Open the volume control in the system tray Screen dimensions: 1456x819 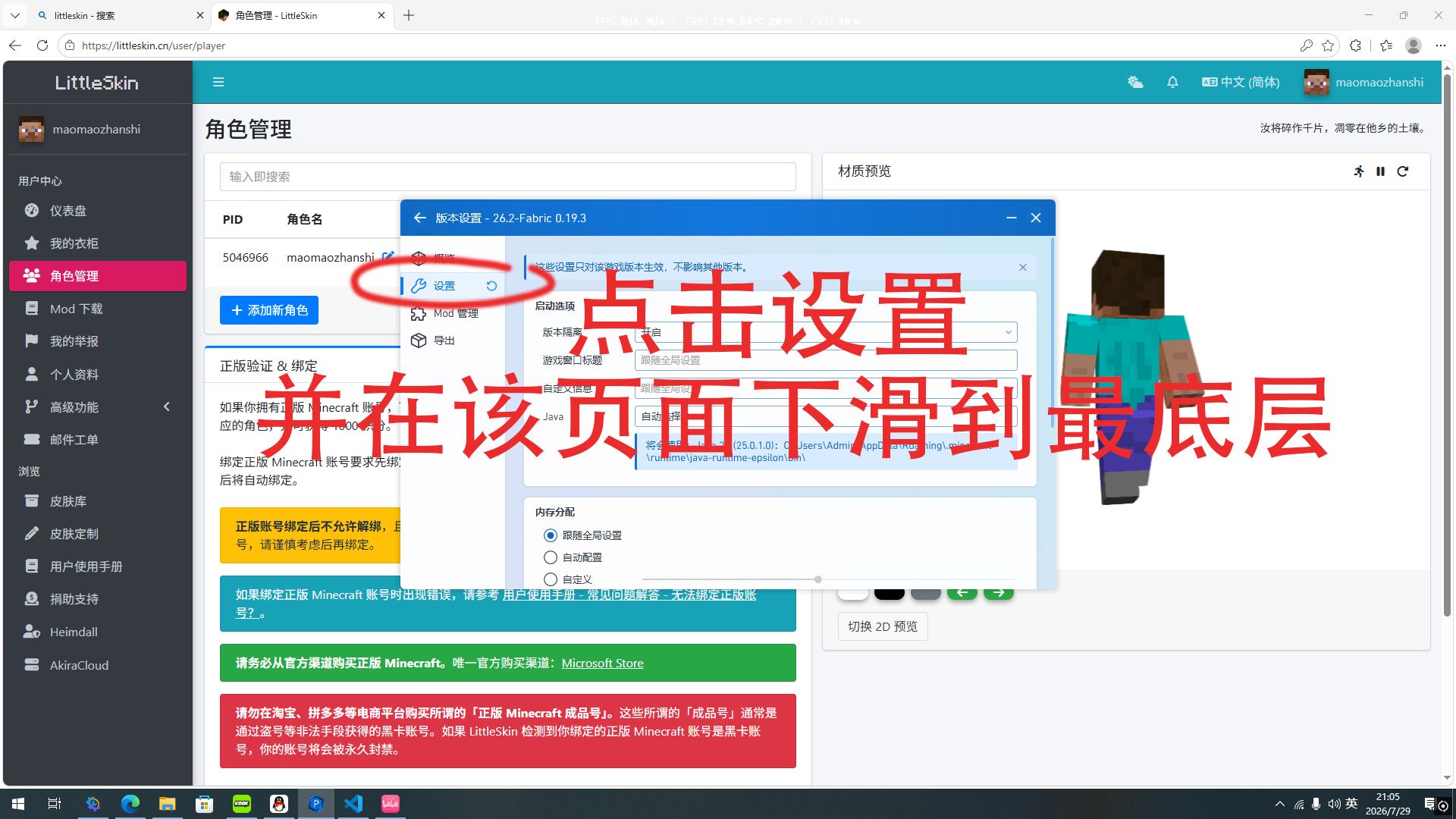[1334, 804]
